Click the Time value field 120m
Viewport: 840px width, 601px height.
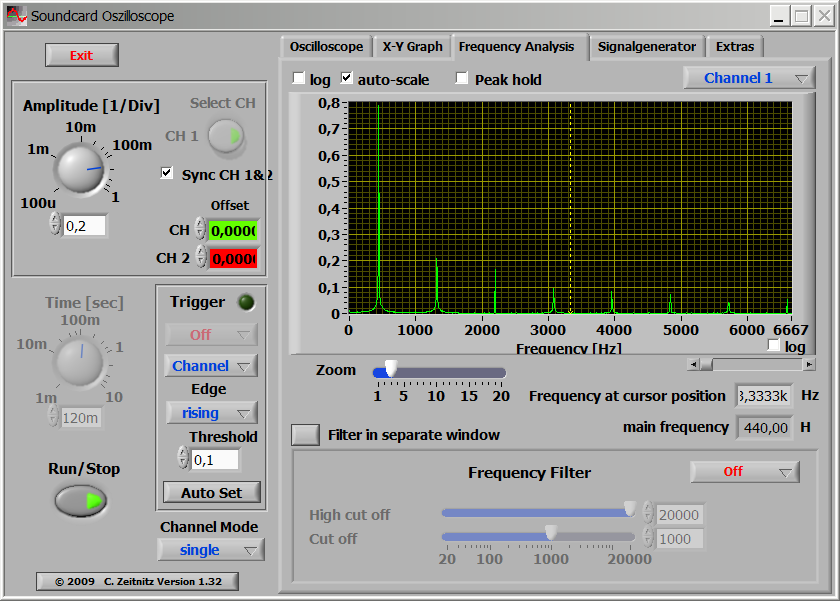click(x=81, y=417)
